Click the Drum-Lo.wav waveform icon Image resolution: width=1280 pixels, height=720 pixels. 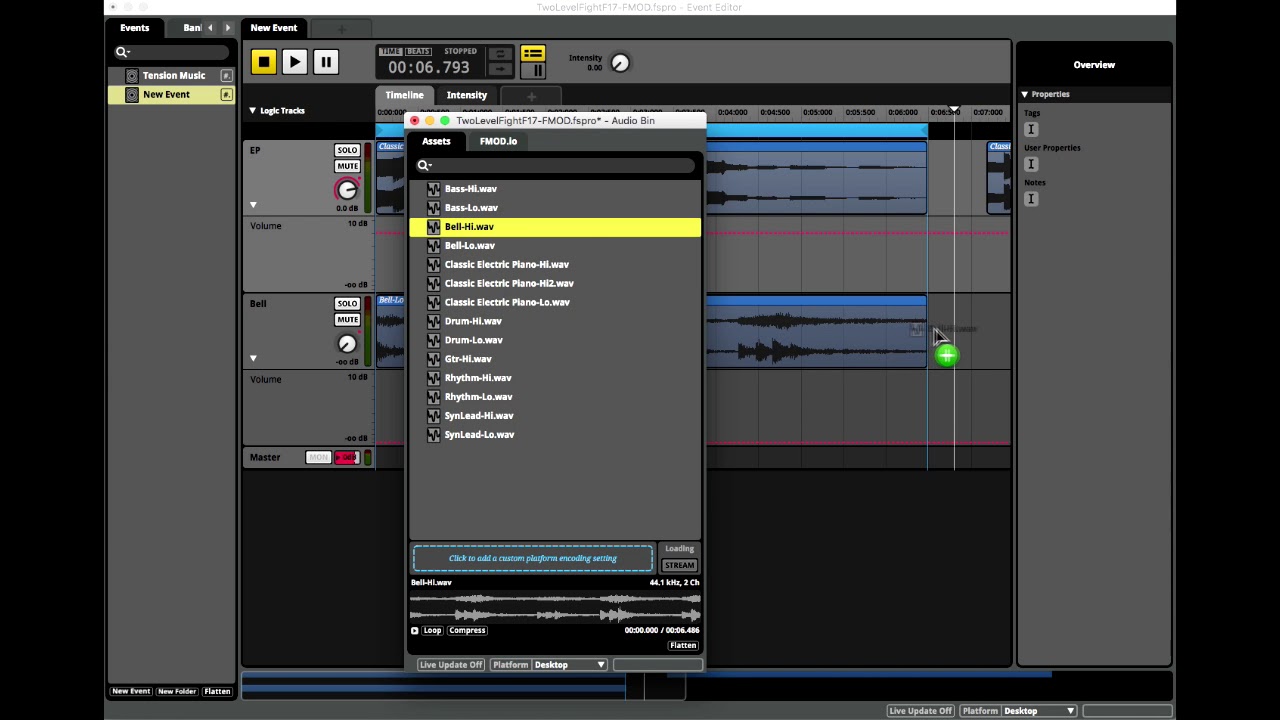coord(433,341)
